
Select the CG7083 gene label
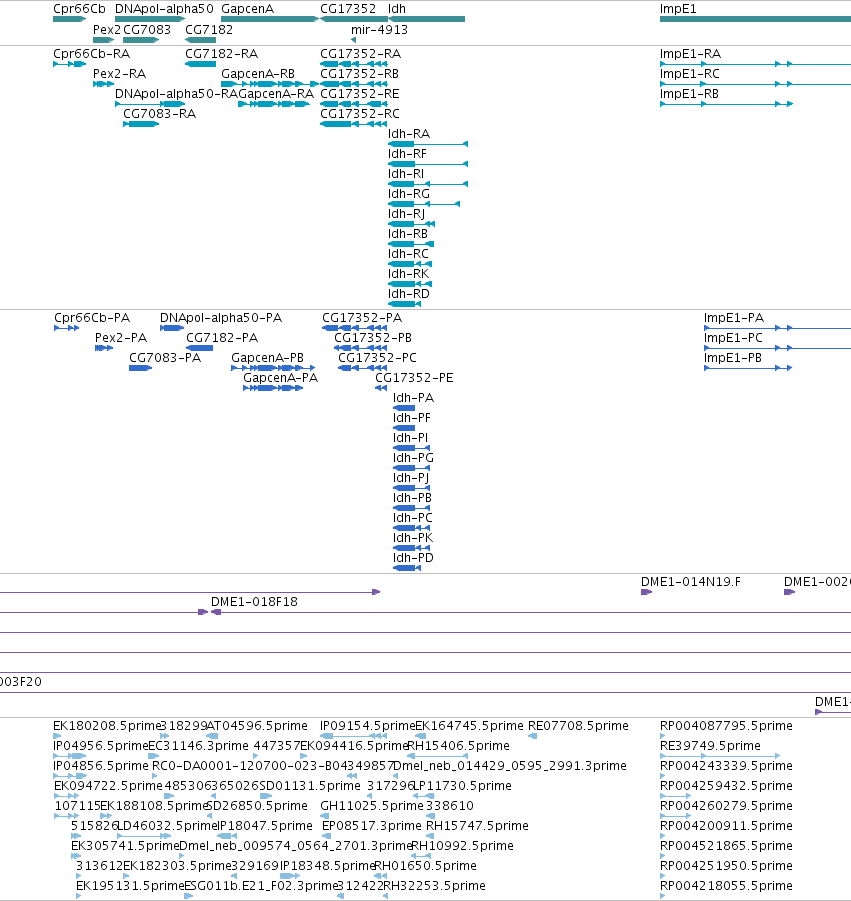[147, 30]
